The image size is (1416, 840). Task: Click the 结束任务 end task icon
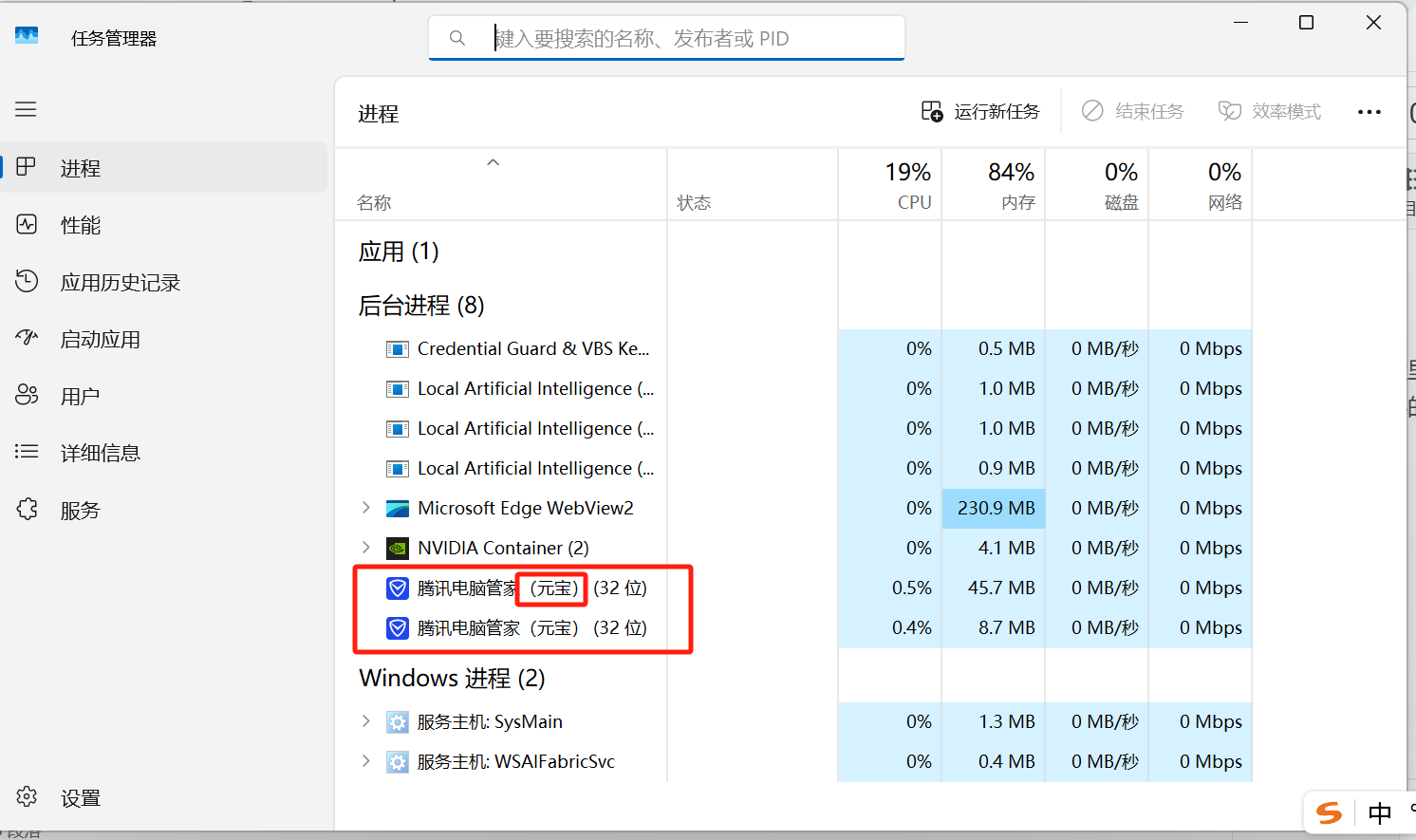click(1092, 111)
